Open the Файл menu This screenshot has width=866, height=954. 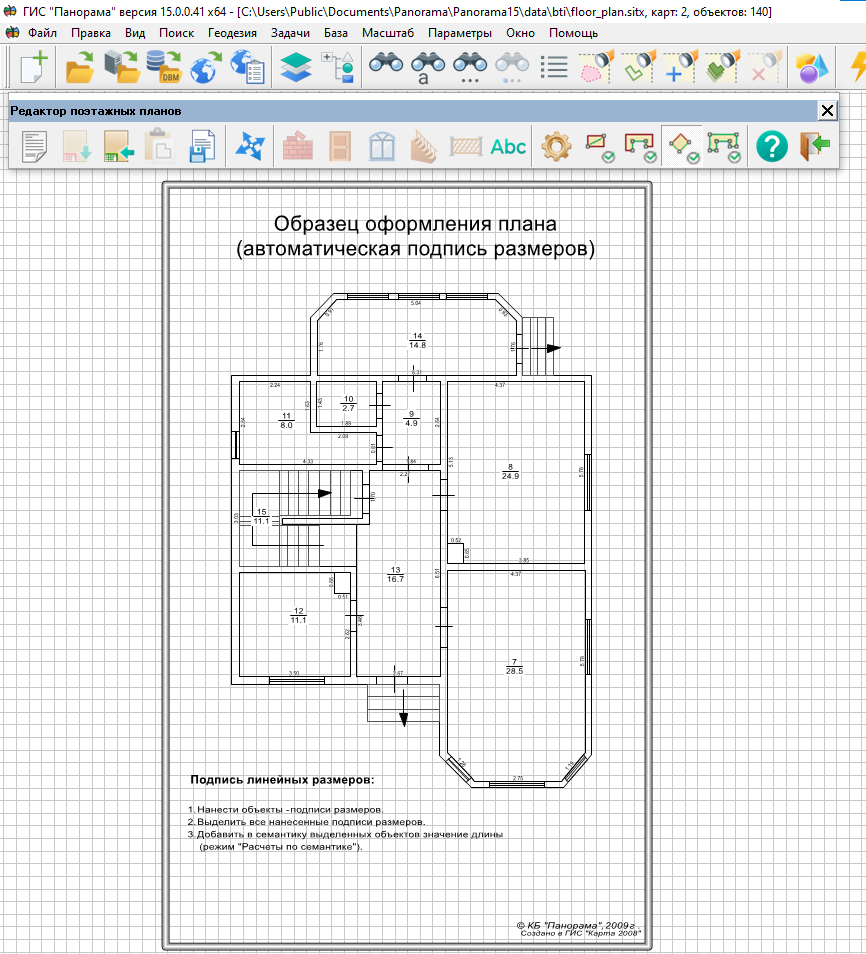42,32
